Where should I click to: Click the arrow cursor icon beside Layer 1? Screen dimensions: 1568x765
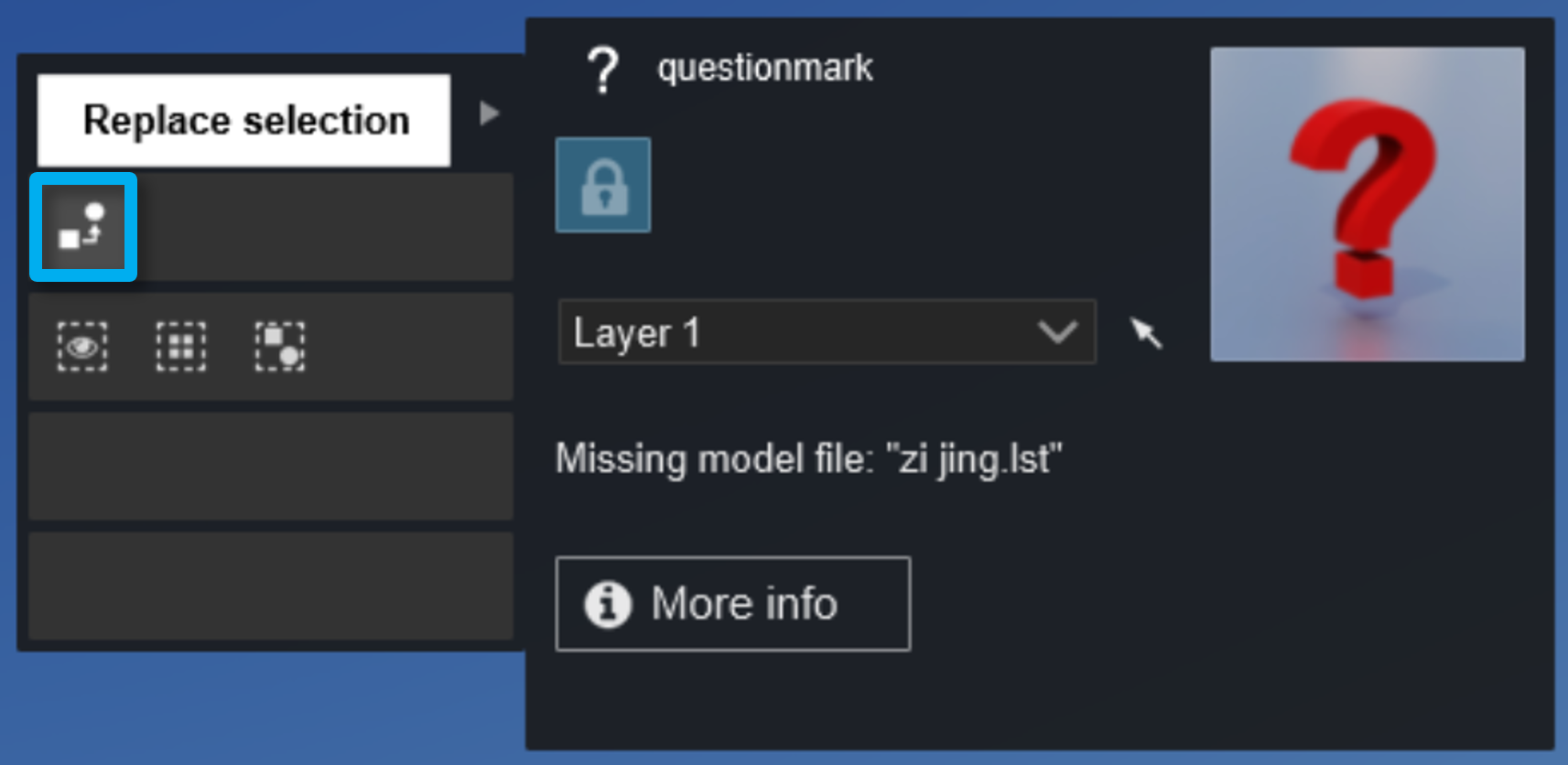tap(1145, 332)
